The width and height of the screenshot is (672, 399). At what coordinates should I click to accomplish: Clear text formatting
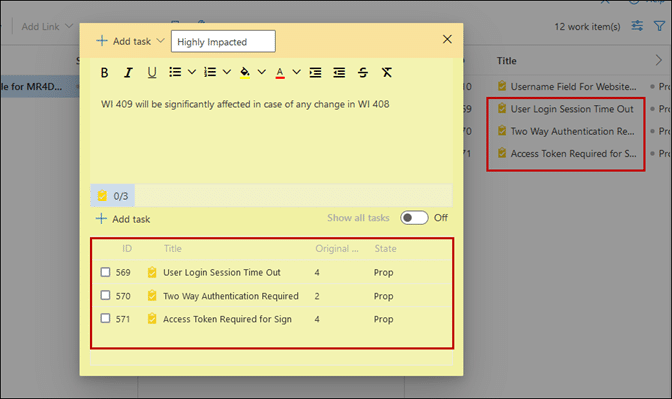(387, 72)
